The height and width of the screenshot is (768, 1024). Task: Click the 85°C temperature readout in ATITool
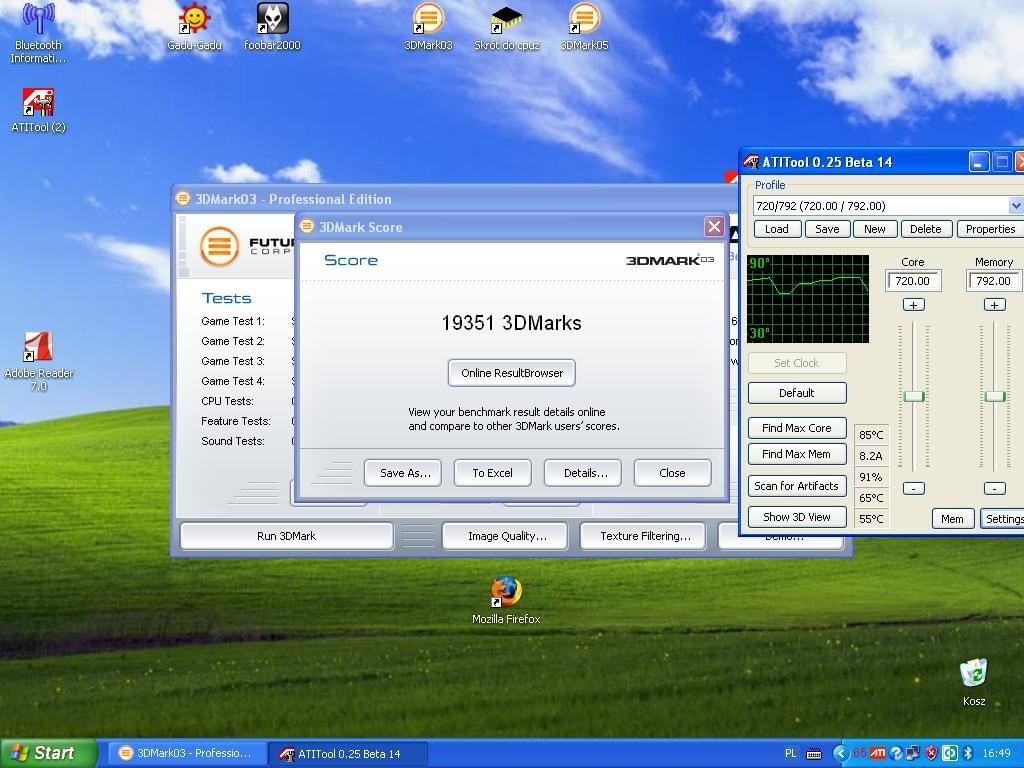coord(871,435)
